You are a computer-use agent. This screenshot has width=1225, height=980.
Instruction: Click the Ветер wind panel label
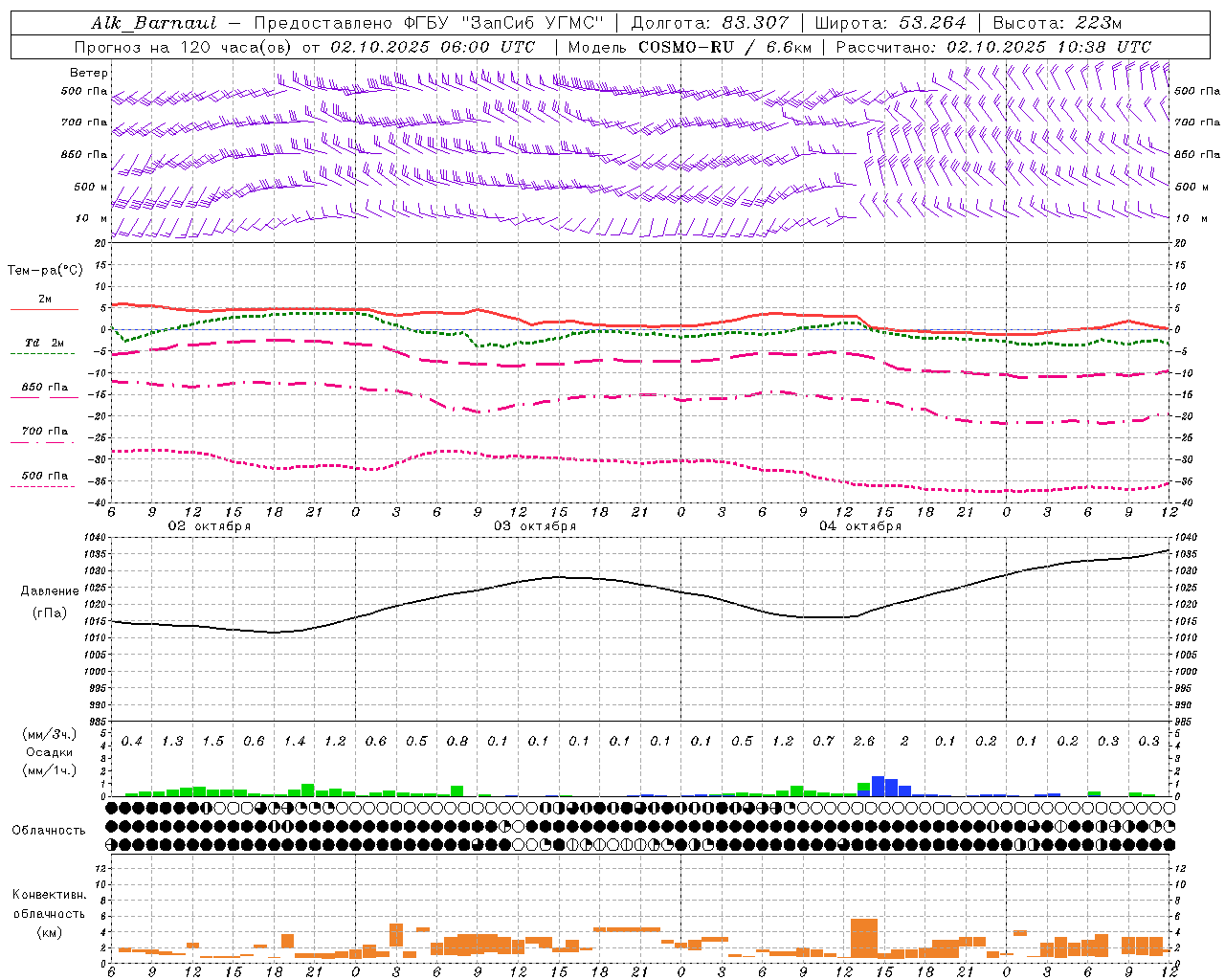pyautogui.click(x=88, y=73)
